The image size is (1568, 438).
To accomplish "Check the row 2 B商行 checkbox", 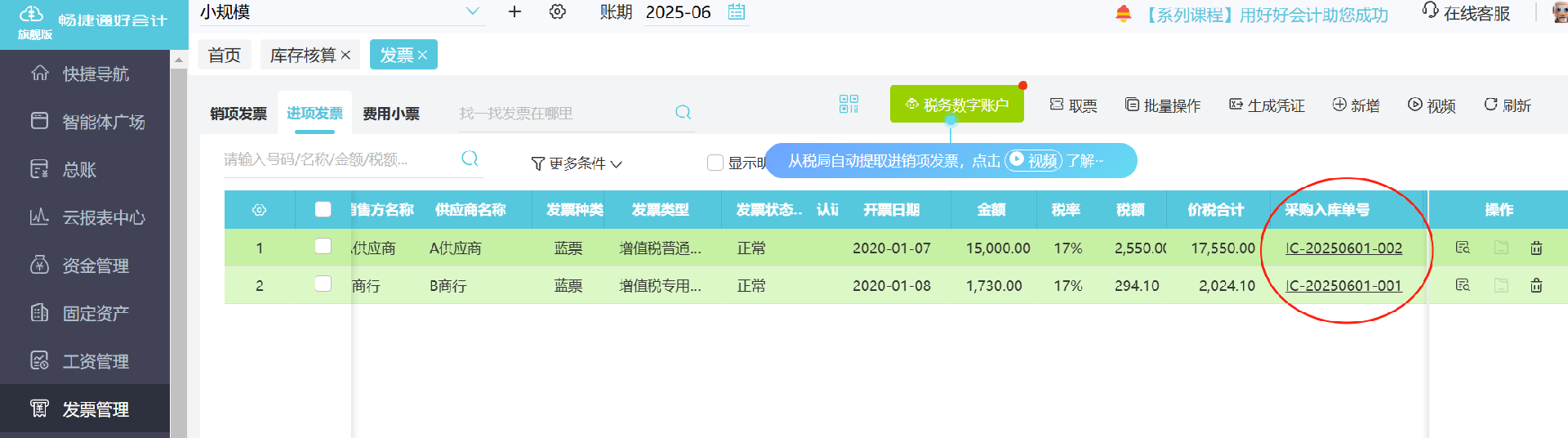I will tap(323, 284).
